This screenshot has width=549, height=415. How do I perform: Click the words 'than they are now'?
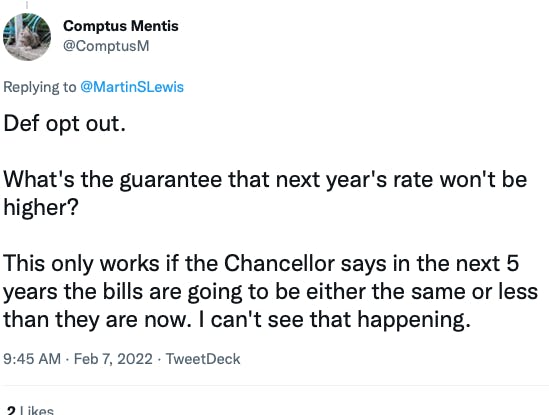click(x=95, y=319)
